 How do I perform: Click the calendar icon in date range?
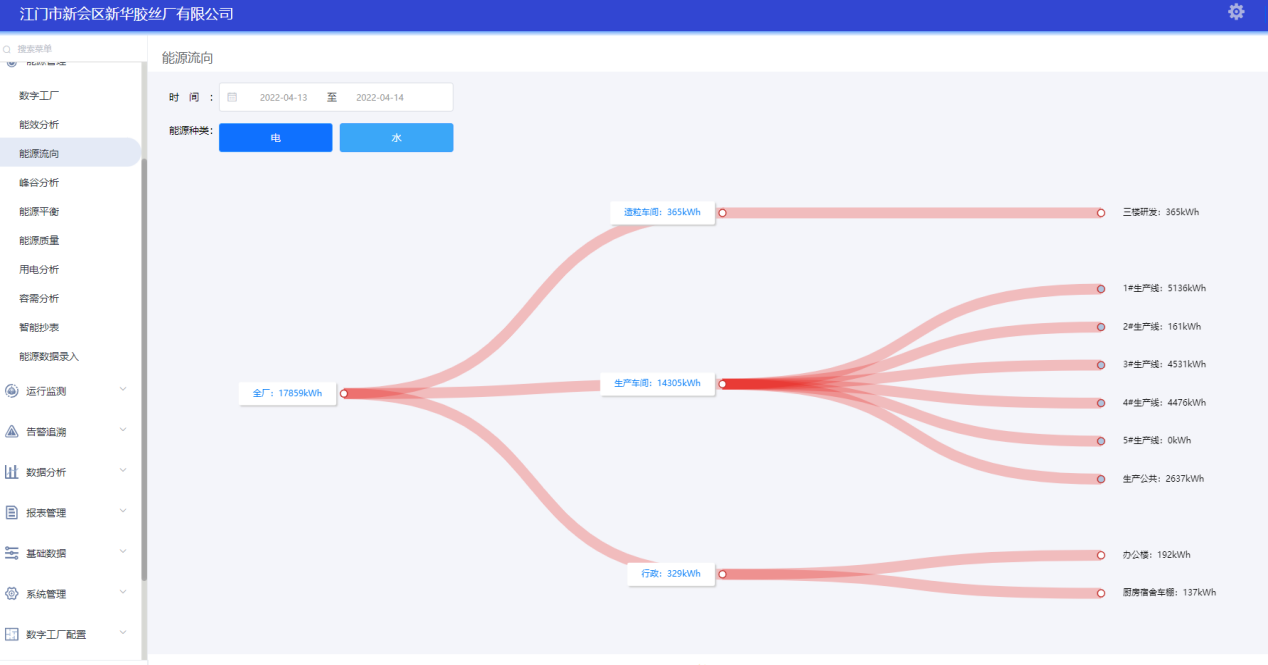pyautogui.click(x=232, y=97)
